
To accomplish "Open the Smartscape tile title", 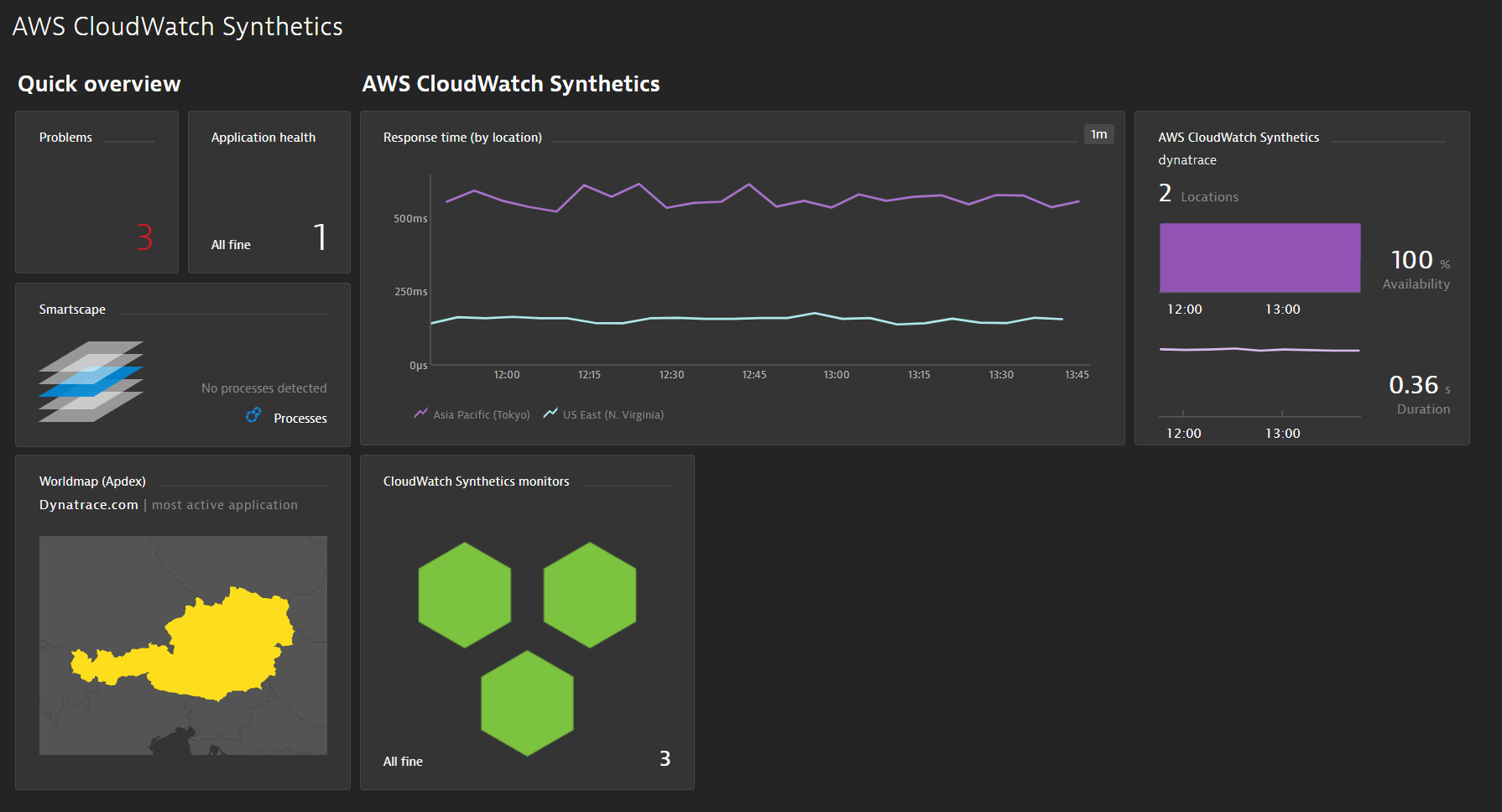I will (72, 310).
